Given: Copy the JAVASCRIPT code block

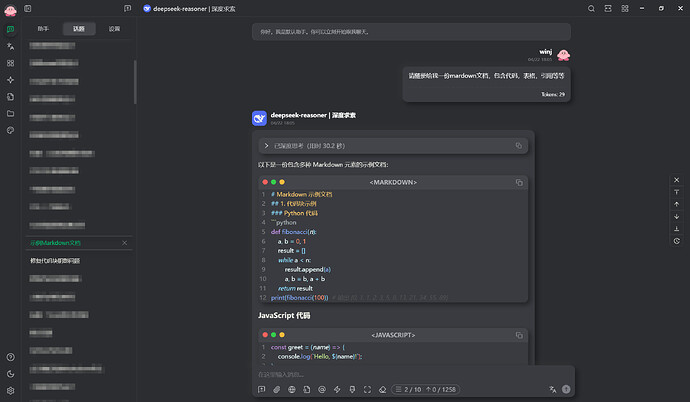Looking at the screenshot, I should coord(519,335).
